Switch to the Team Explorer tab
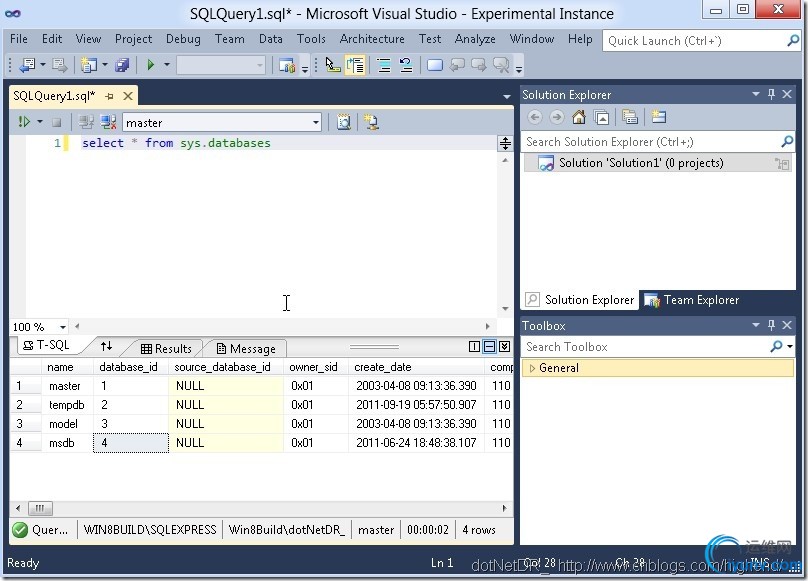808x581 pixels. (x=692, y=300)
